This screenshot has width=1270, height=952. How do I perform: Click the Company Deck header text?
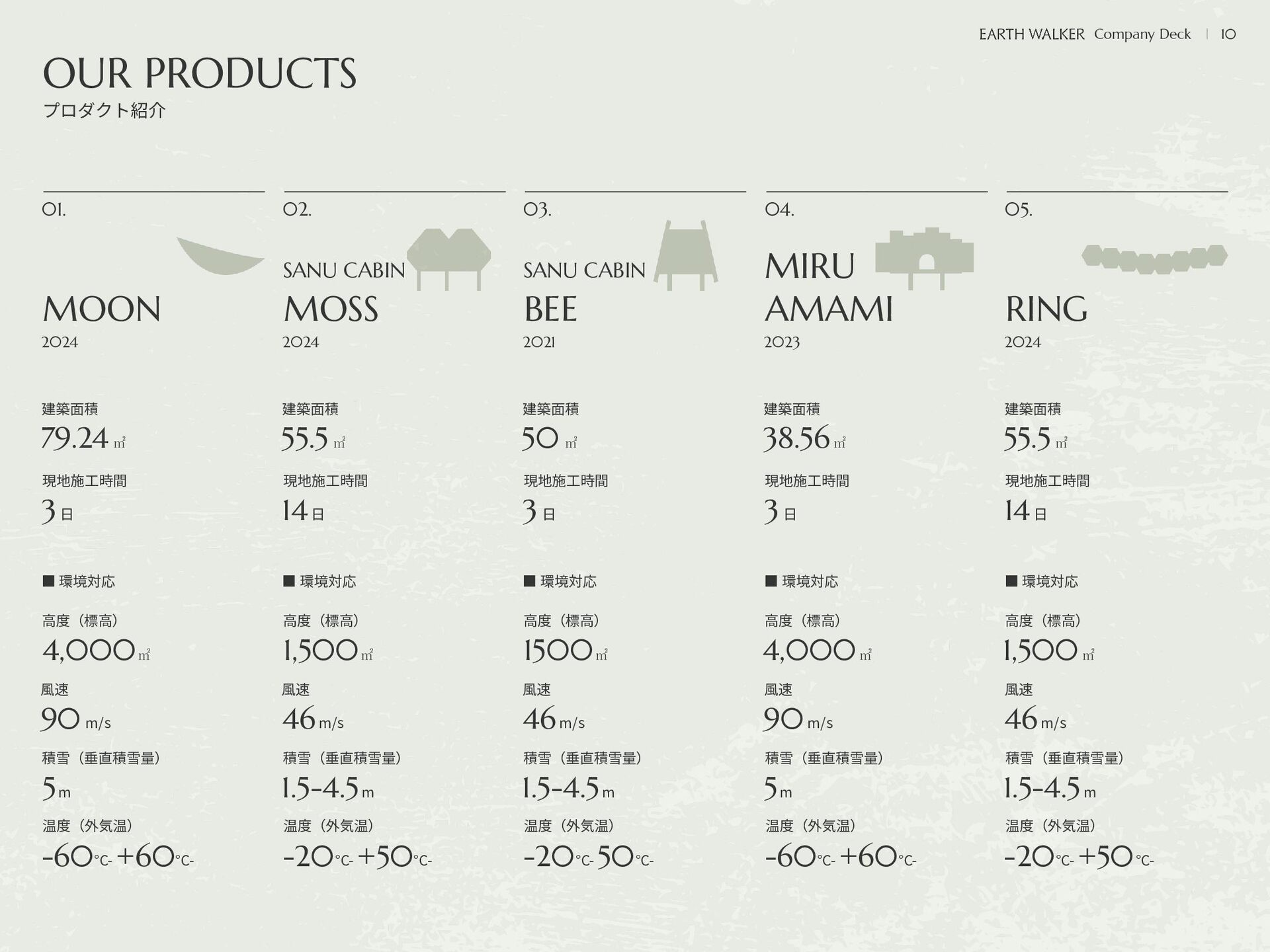[x=1142, y=34]
